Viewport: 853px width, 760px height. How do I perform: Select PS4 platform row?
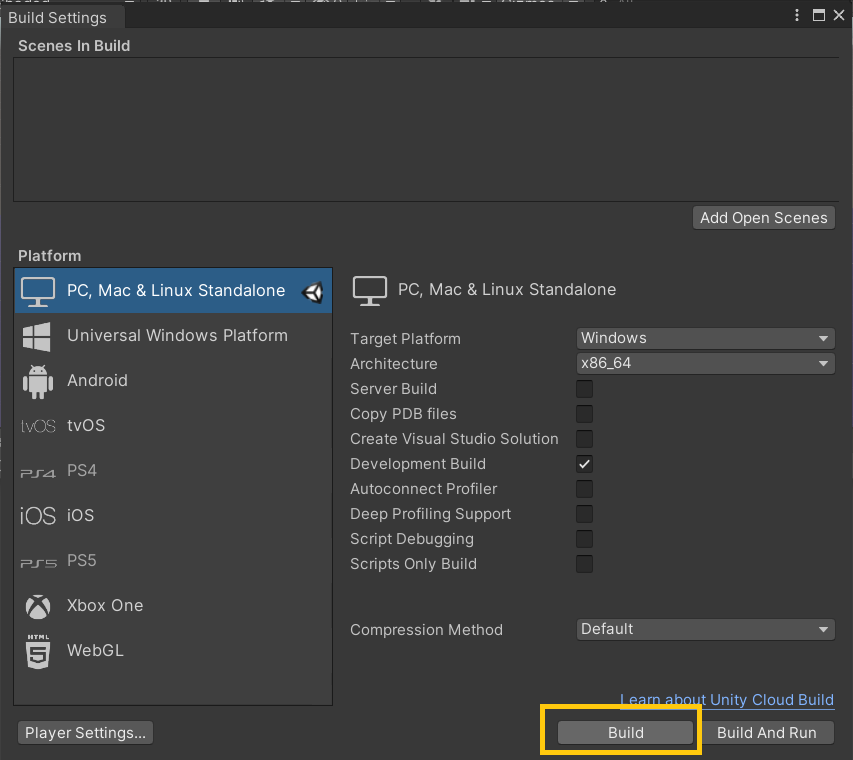tap(173, 471)
